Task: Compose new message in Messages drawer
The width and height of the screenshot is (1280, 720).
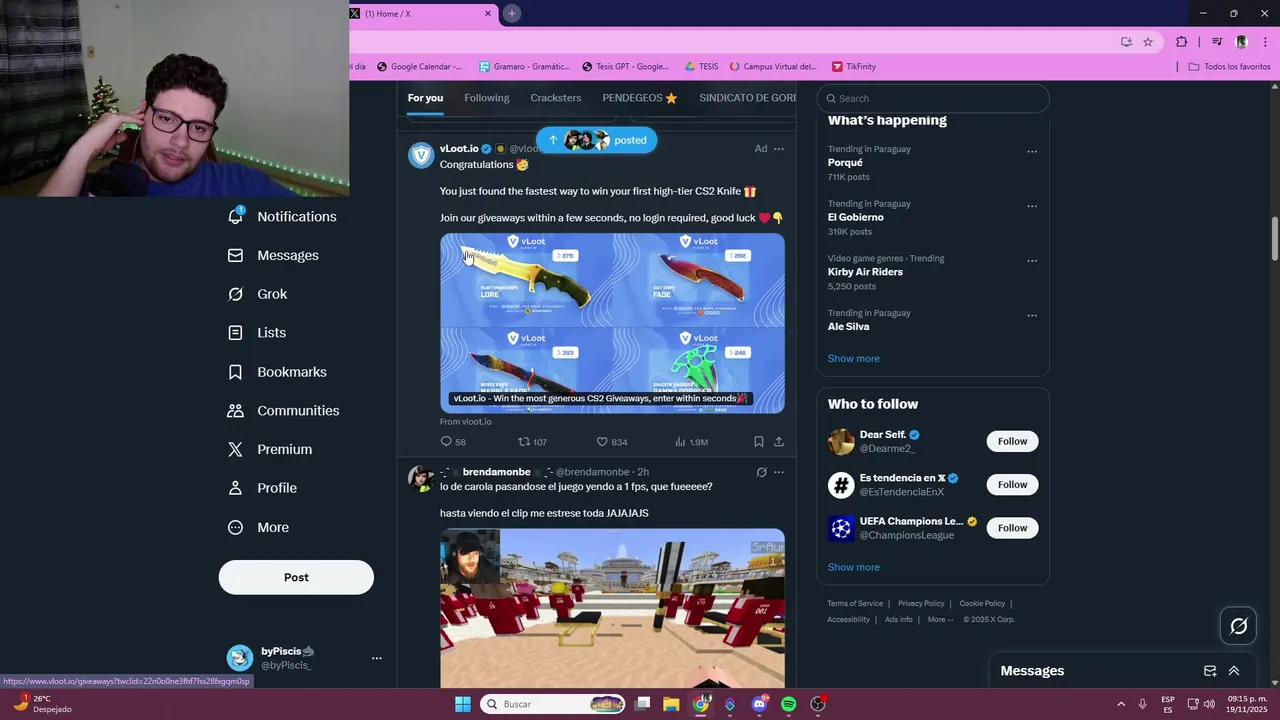Action: 1210,671
